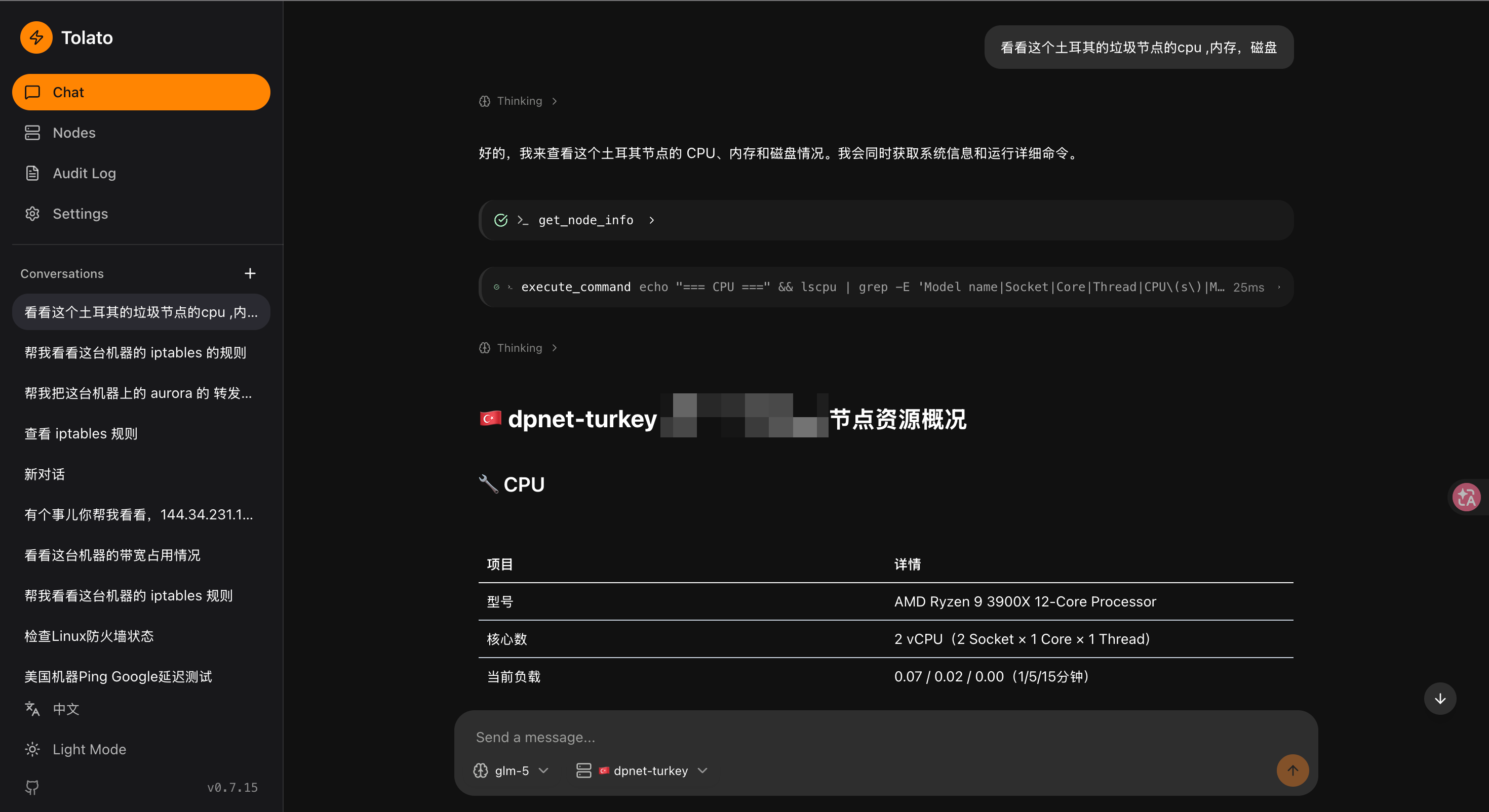This screenshot has height=812, width=1489.
Task: Click the floating translate extension icon
Action: (x=1466, y=497)
